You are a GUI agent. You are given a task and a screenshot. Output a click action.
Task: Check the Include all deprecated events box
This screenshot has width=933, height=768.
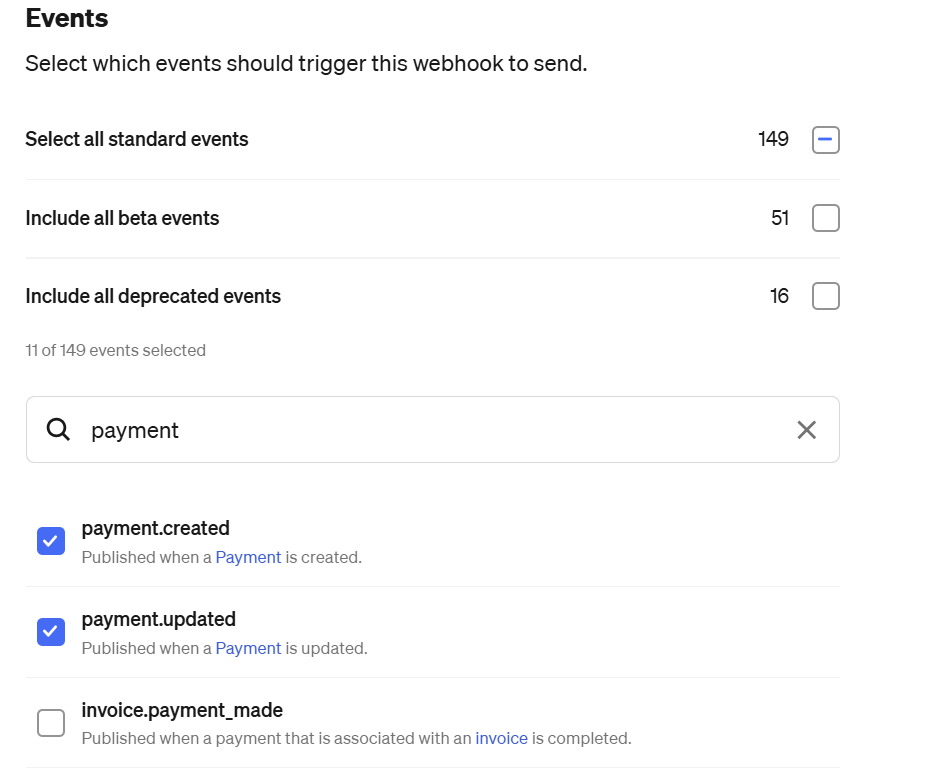point(825,296)
